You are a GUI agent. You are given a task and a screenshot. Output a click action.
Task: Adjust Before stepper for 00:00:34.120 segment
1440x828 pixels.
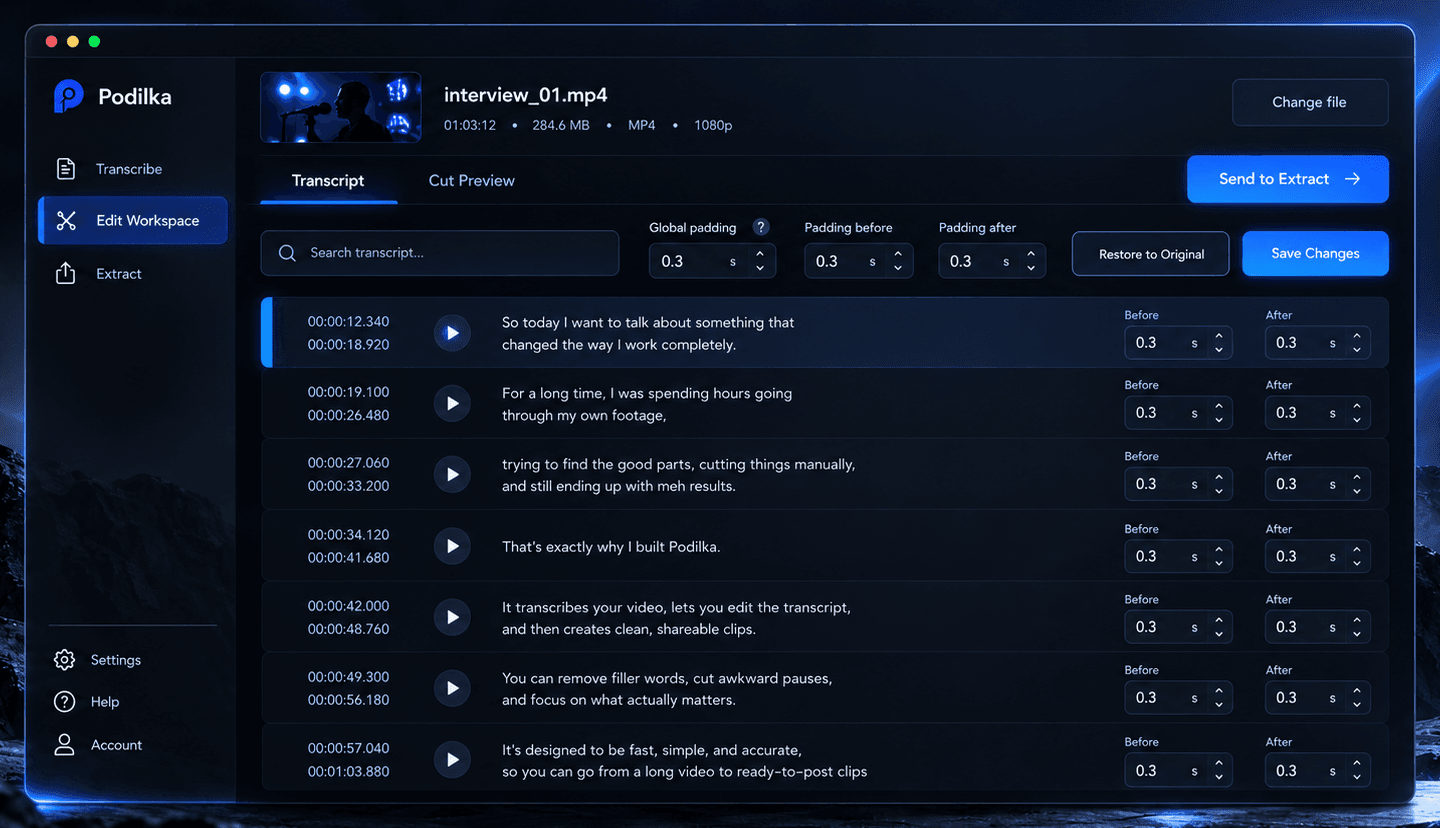pyautogui.click(x=1219, y=557)
